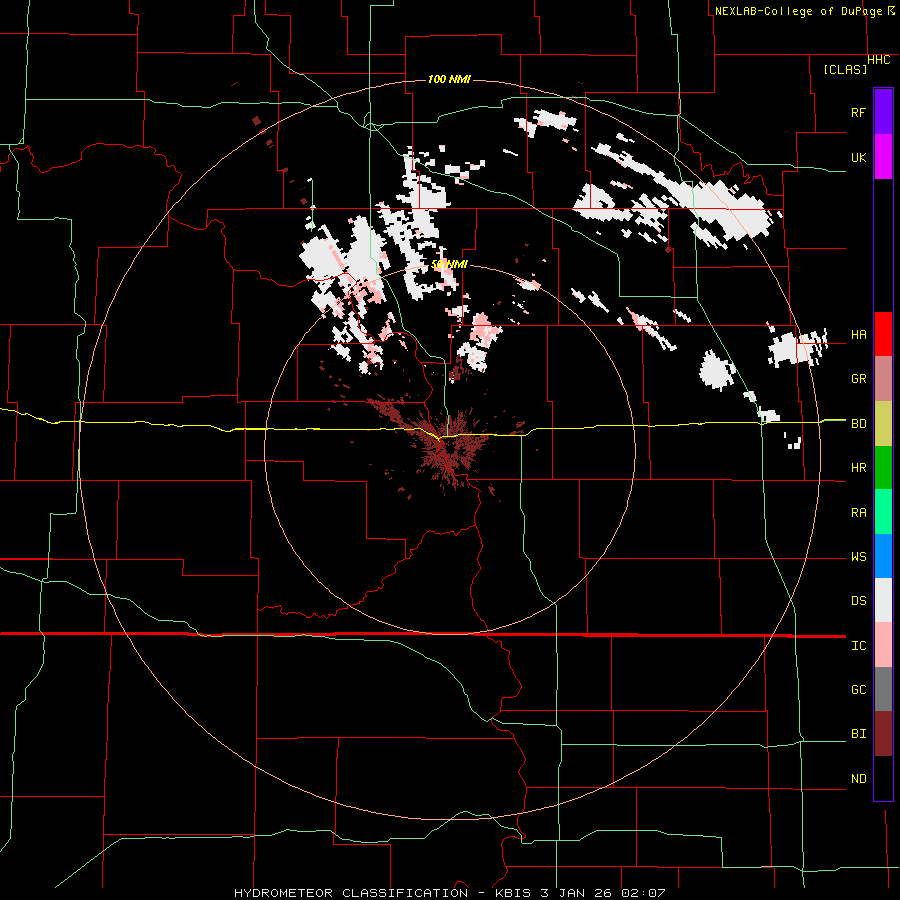Click the WS legend label
Image resolution: width=900 pixels, height=900 pixels.
point(859,557)
